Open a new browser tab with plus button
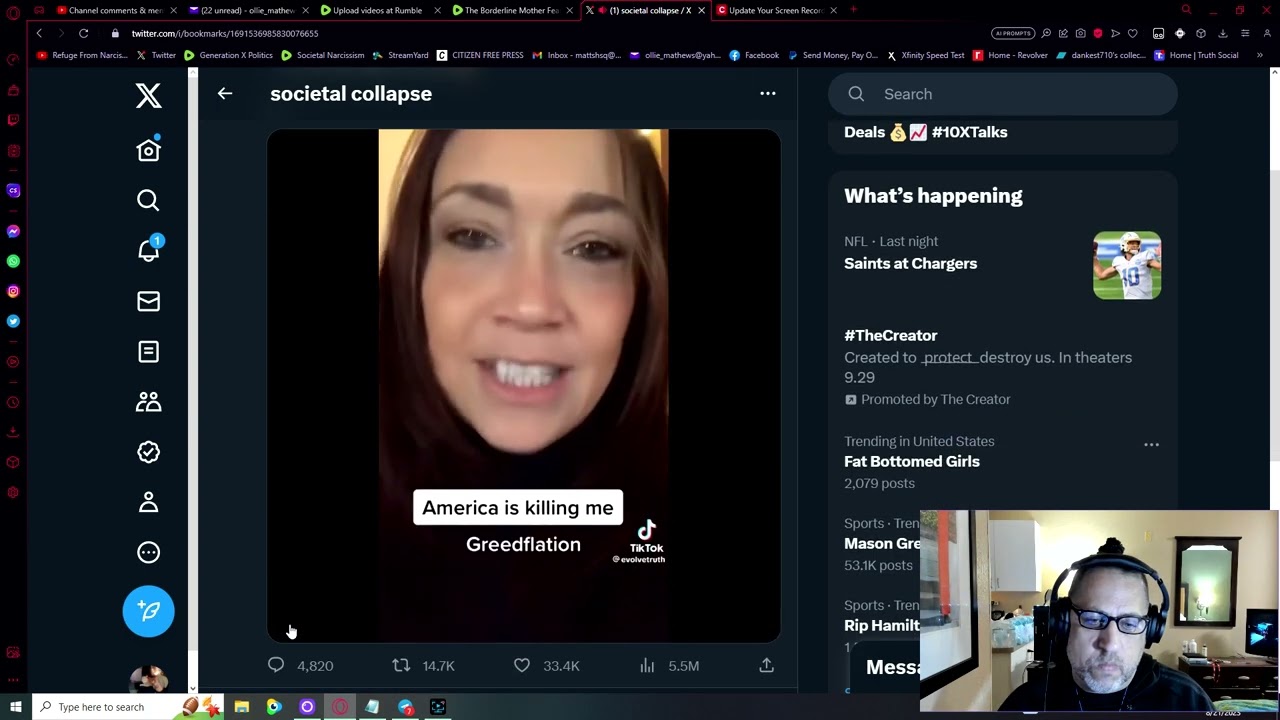 [853, 10]
